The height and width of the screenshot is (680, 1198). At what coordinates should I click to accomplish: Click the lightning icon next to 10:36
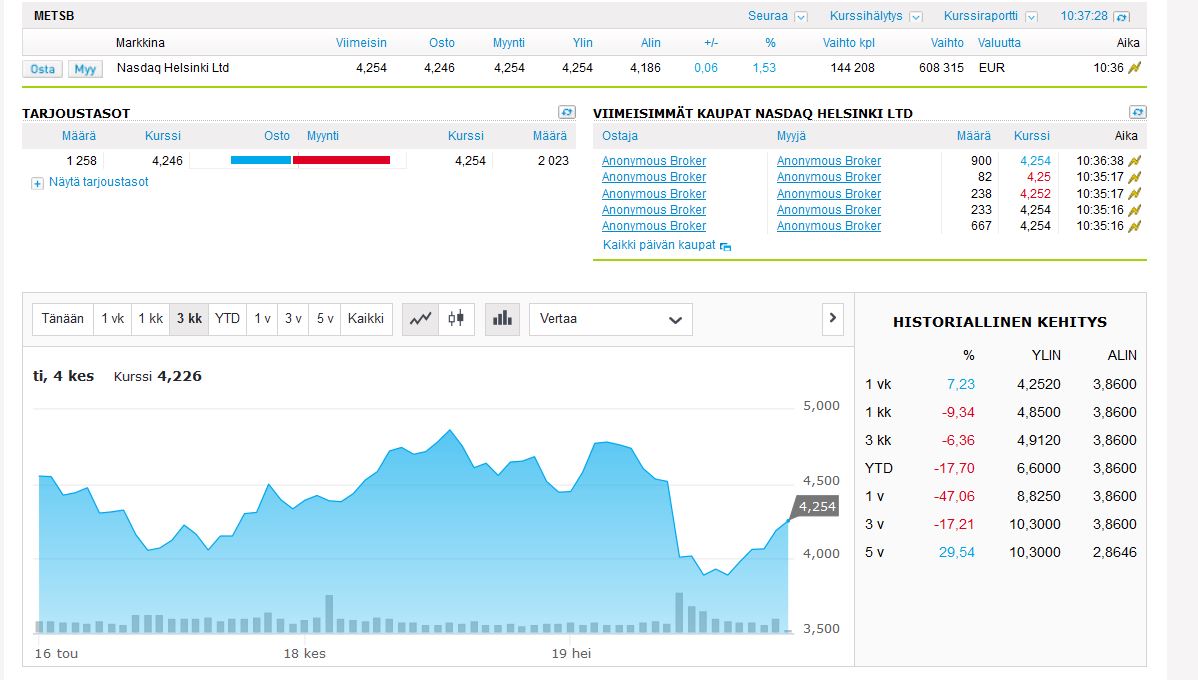pos(1135,68)
